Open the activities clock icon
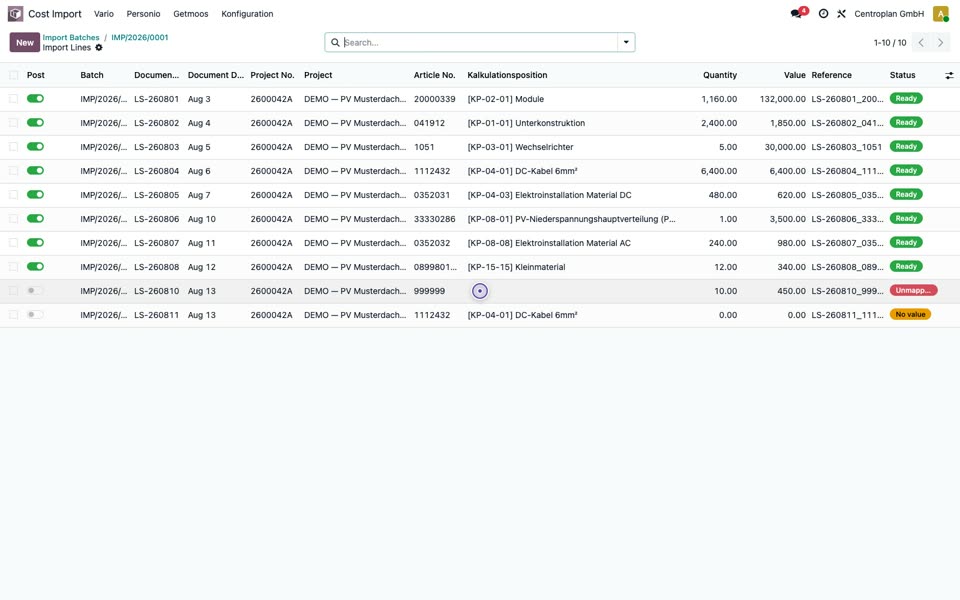This screenshot has width=960, height=600. pyautogui.click(x=823, y=13)
